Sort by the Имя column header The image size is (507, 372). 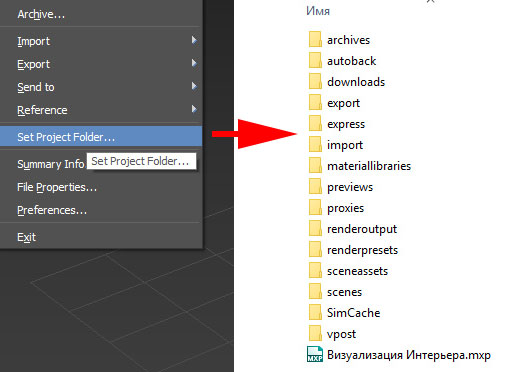(318, 11)
